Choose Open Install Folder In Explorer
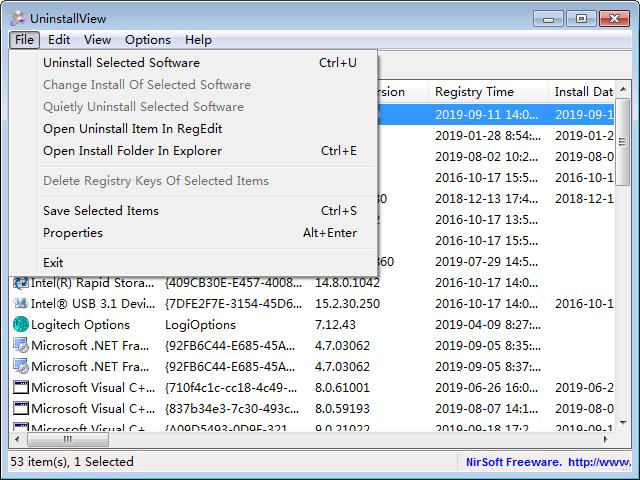Viewport: 640px width, 480px height. (x=132, y=151)
